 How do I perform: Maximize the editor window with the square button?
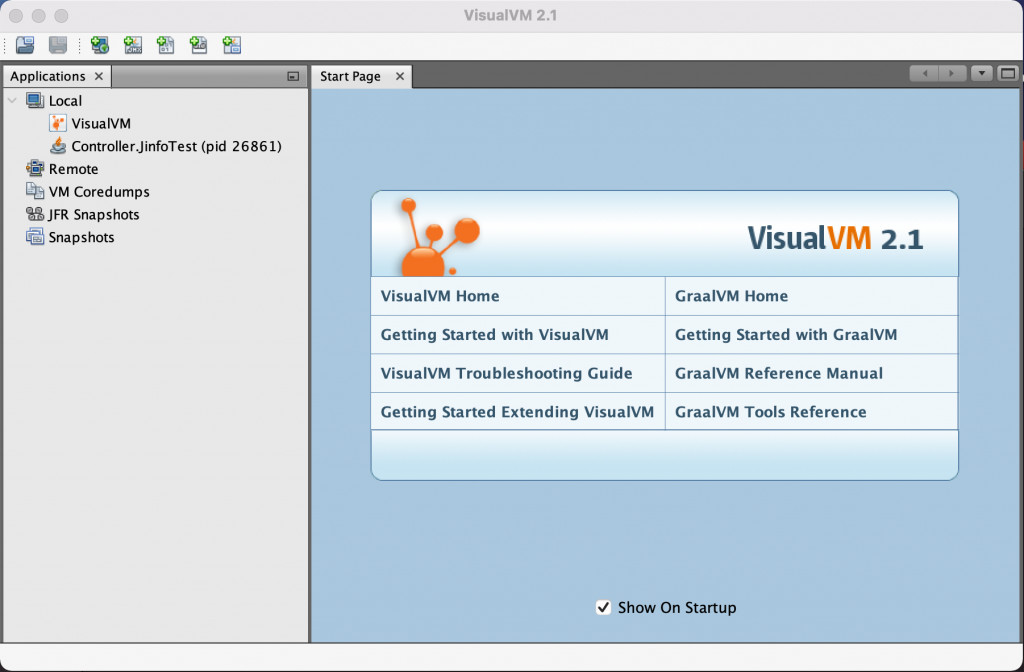tap(1008, 73)
